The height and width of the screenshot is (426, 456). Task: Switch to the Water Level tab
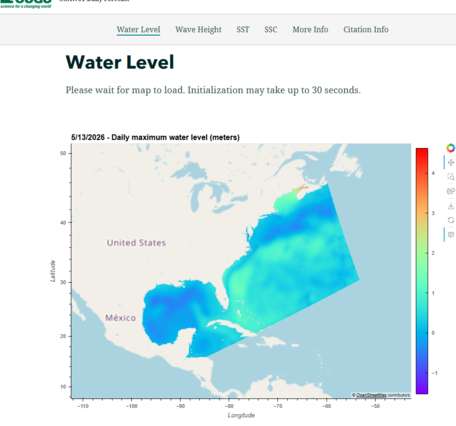click(138, 30)
